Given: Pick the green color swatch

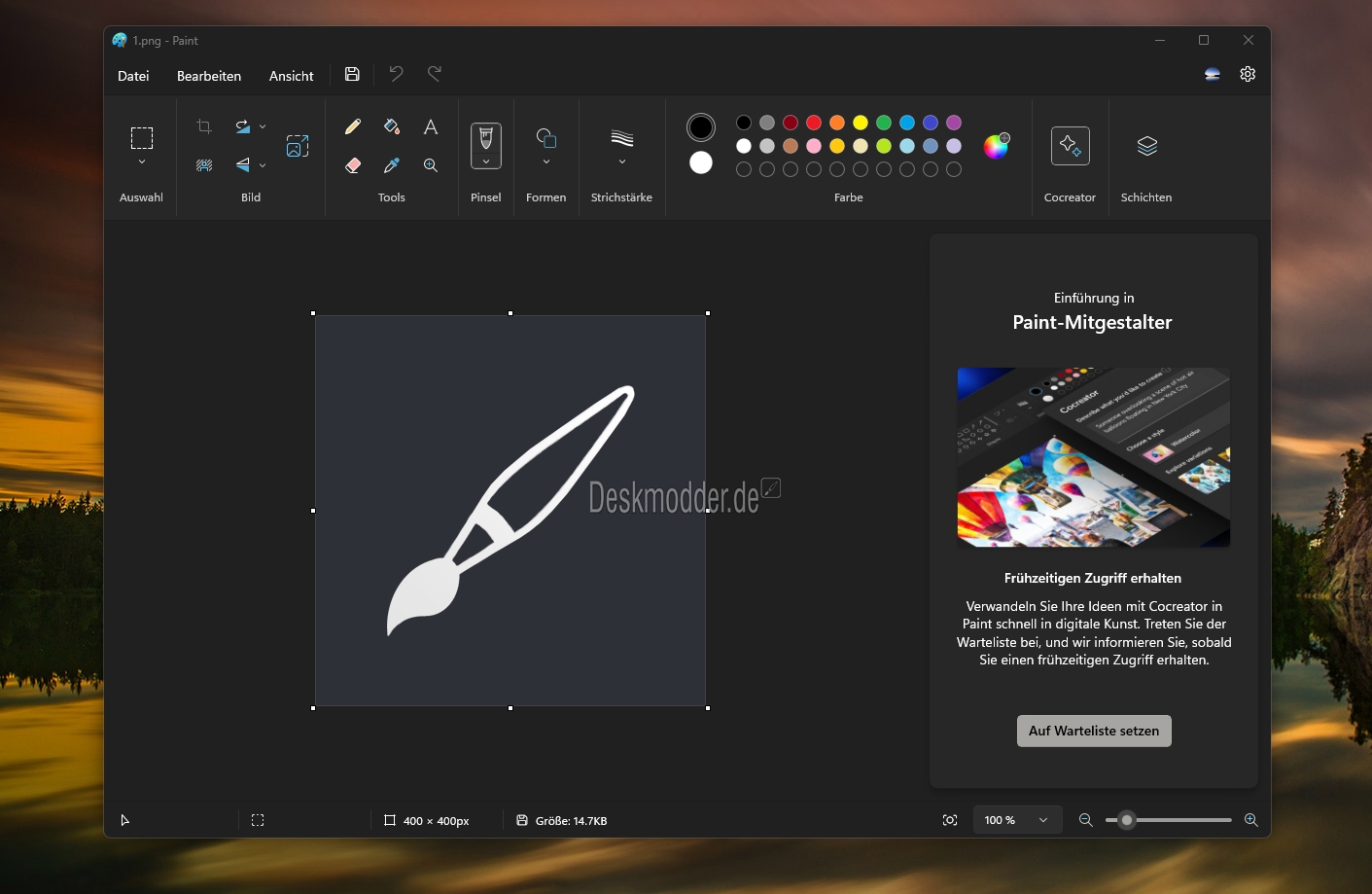Looking at the screenshot, I should click(x=884, y=123).
